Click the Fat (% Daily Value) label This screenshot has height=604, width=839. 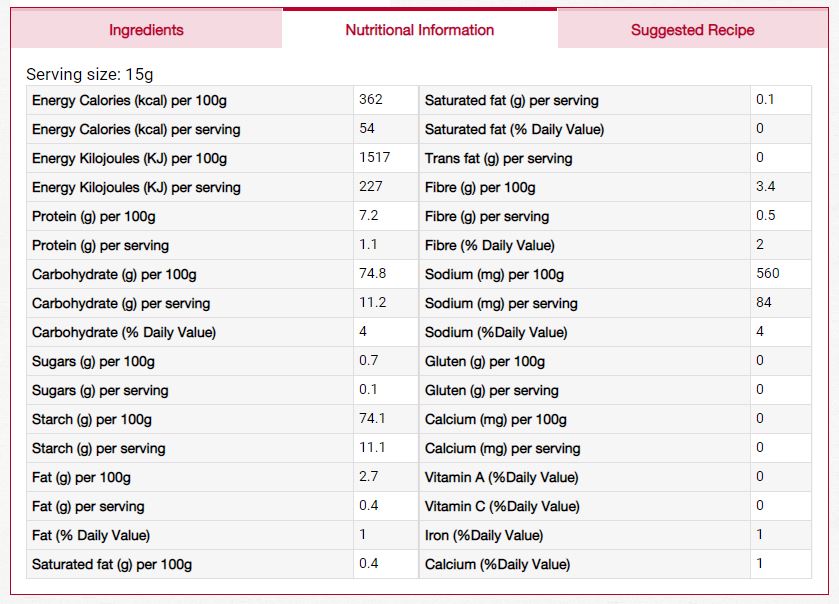point(91,535)
